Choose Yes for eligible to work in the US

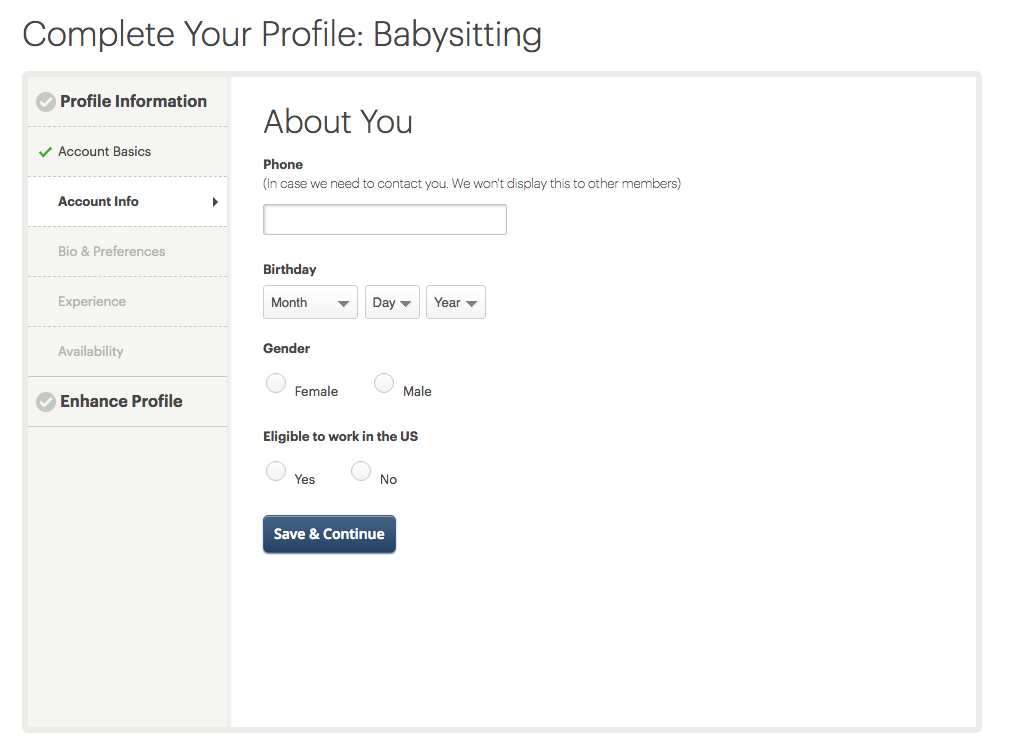point(276,472)
